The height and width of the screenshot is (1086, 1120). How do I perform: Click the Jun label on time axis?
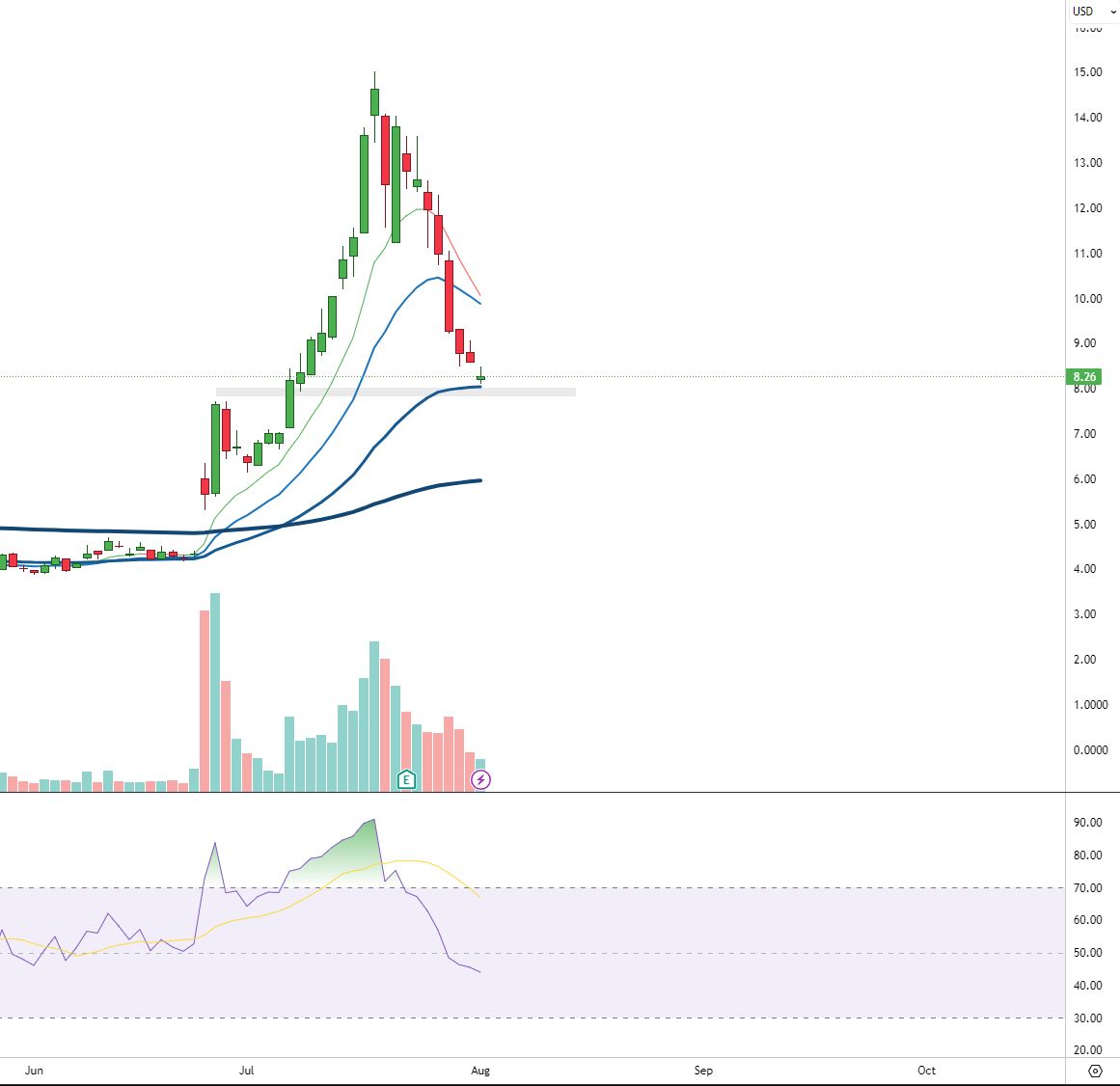click(x=35, y=1071)
